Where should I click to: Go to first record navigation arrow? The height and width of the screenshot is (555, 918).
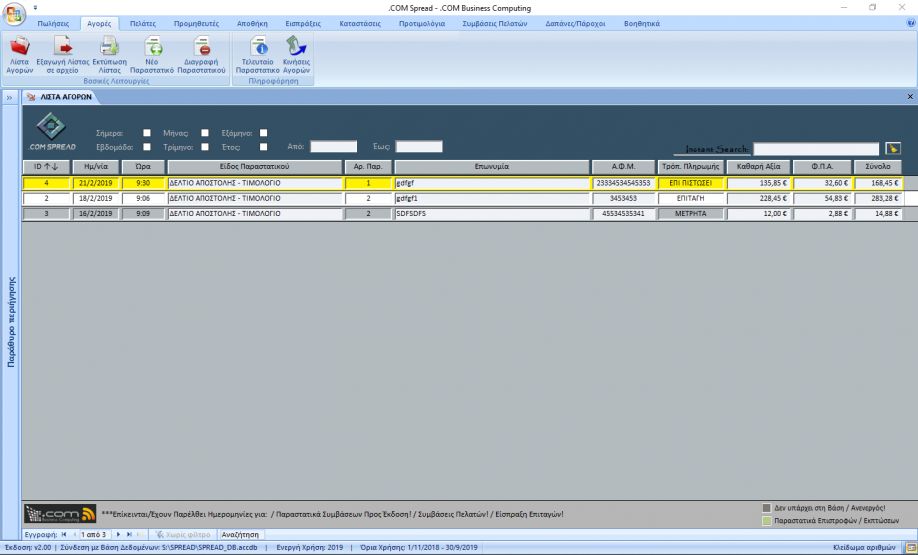point(64,535)
